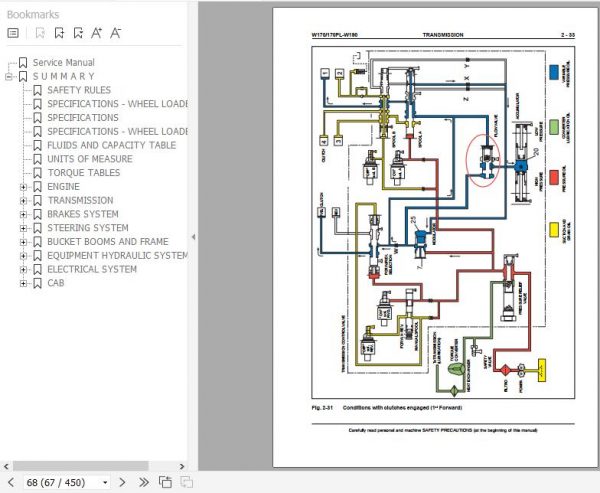This screenshot has width=600, height=493.
Task: Select BUCKET BOOMS AND FRAME label
Action: 108,242
